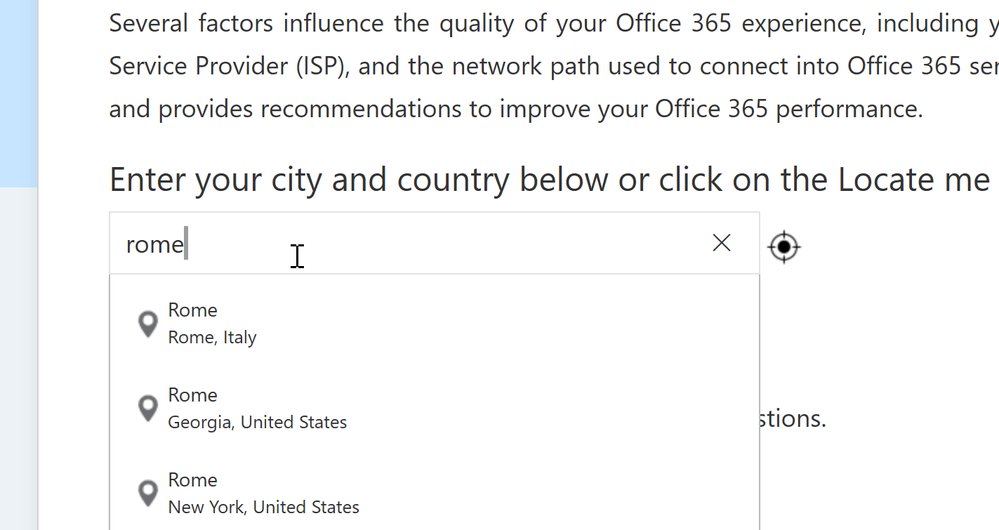Pick the Rome title above New York, United States
This screenshot has width=999, height=530.
(192, 480)
